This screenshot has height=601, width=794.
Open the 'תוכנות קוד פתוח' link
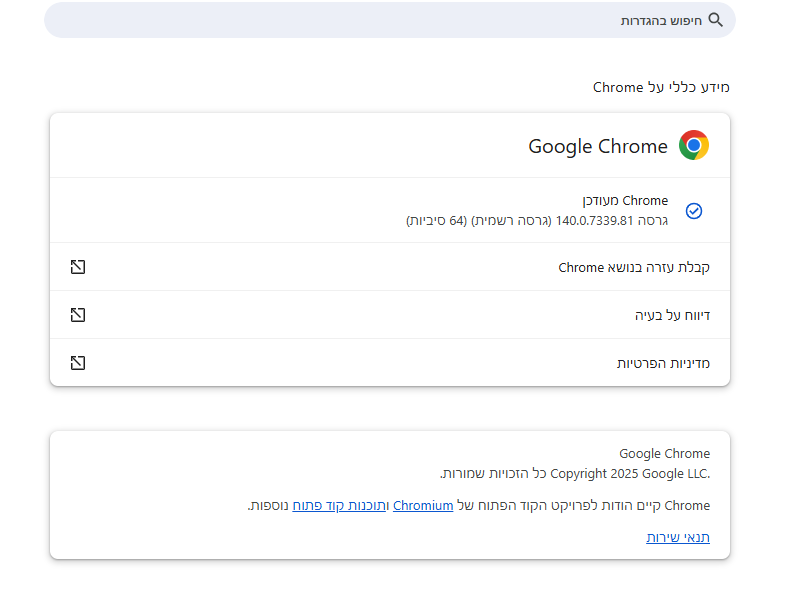tap(339, 506)
